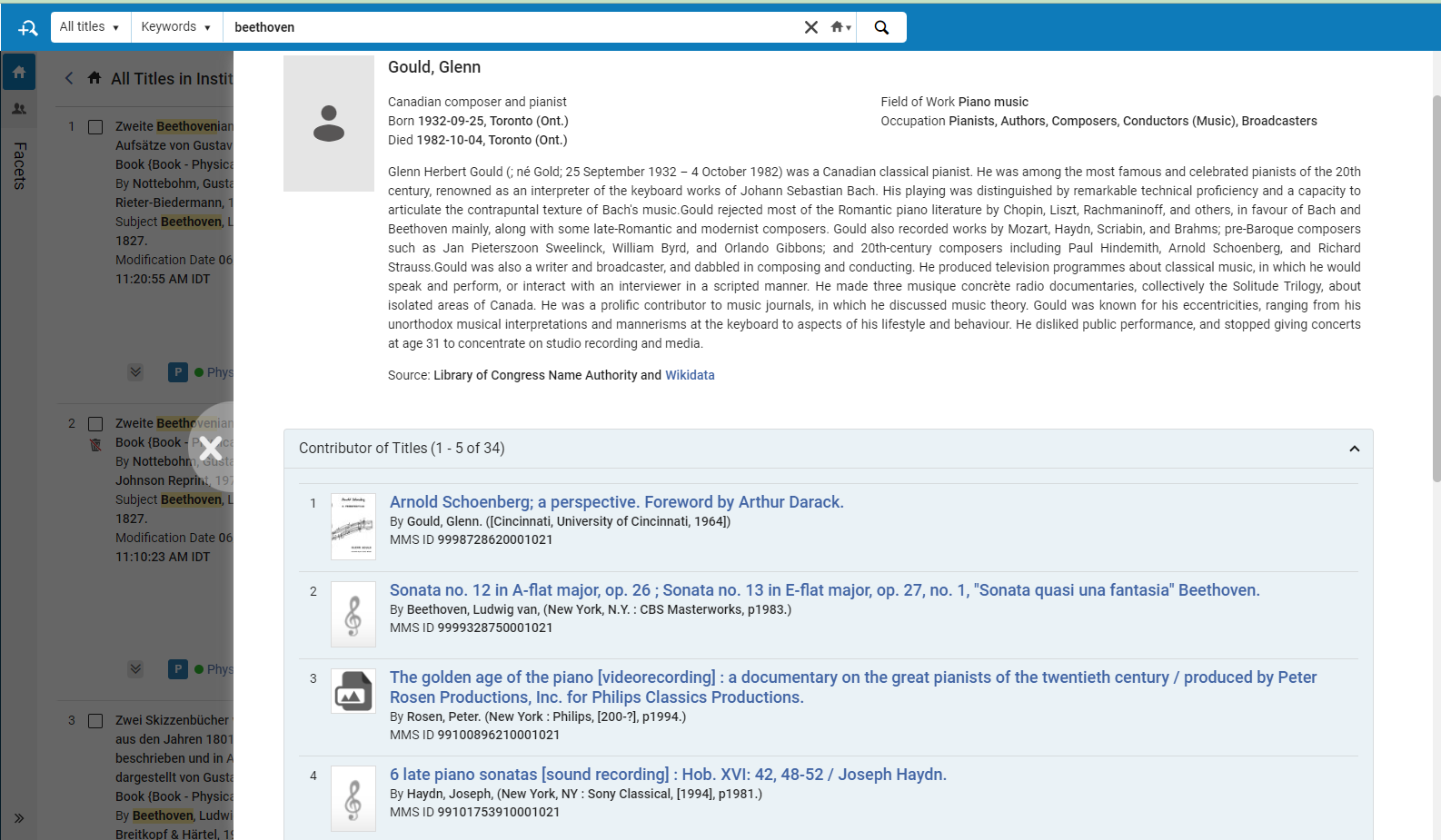This screenshot has width=1441, height=840.
Task: Click the beethoven search input field
Action: tap(512, 27)
